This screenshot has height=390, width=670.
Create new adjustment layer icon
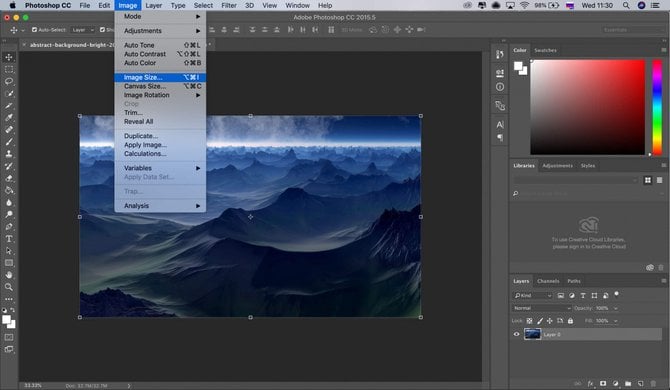click(x=615, y=384)
